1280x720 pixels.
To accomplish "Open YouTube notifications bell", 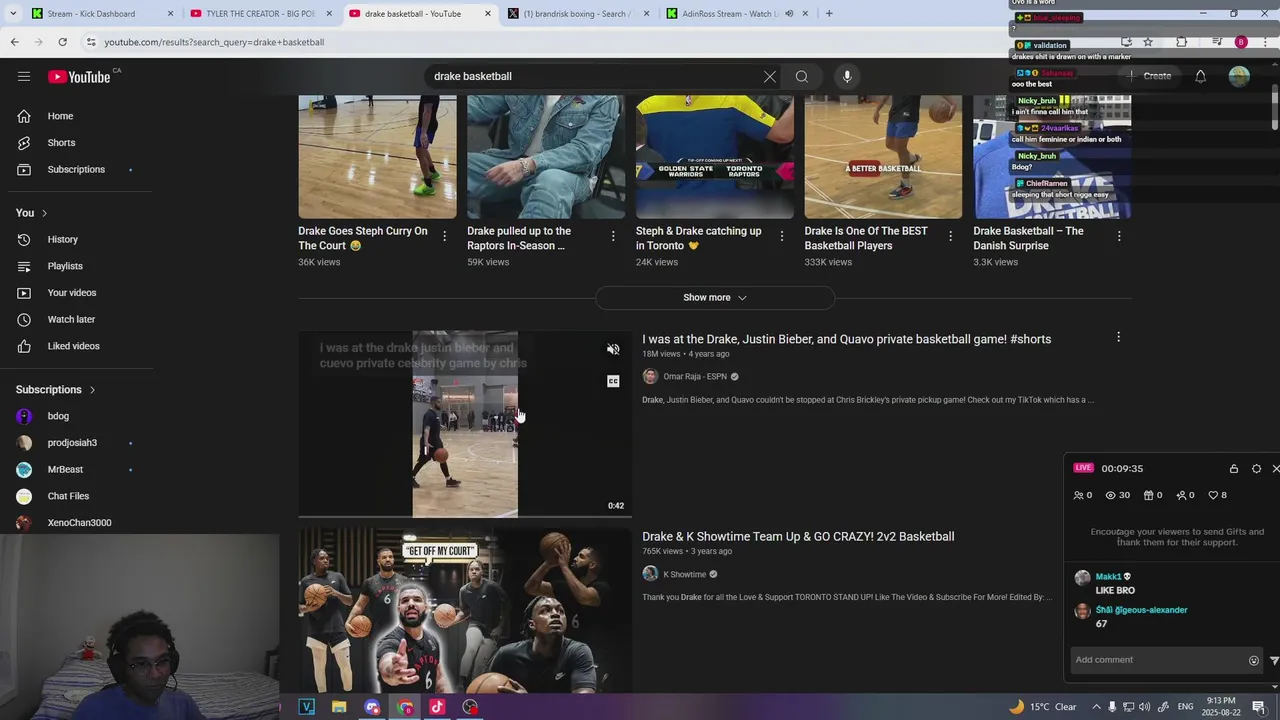I will click(x=1200, y=76).
